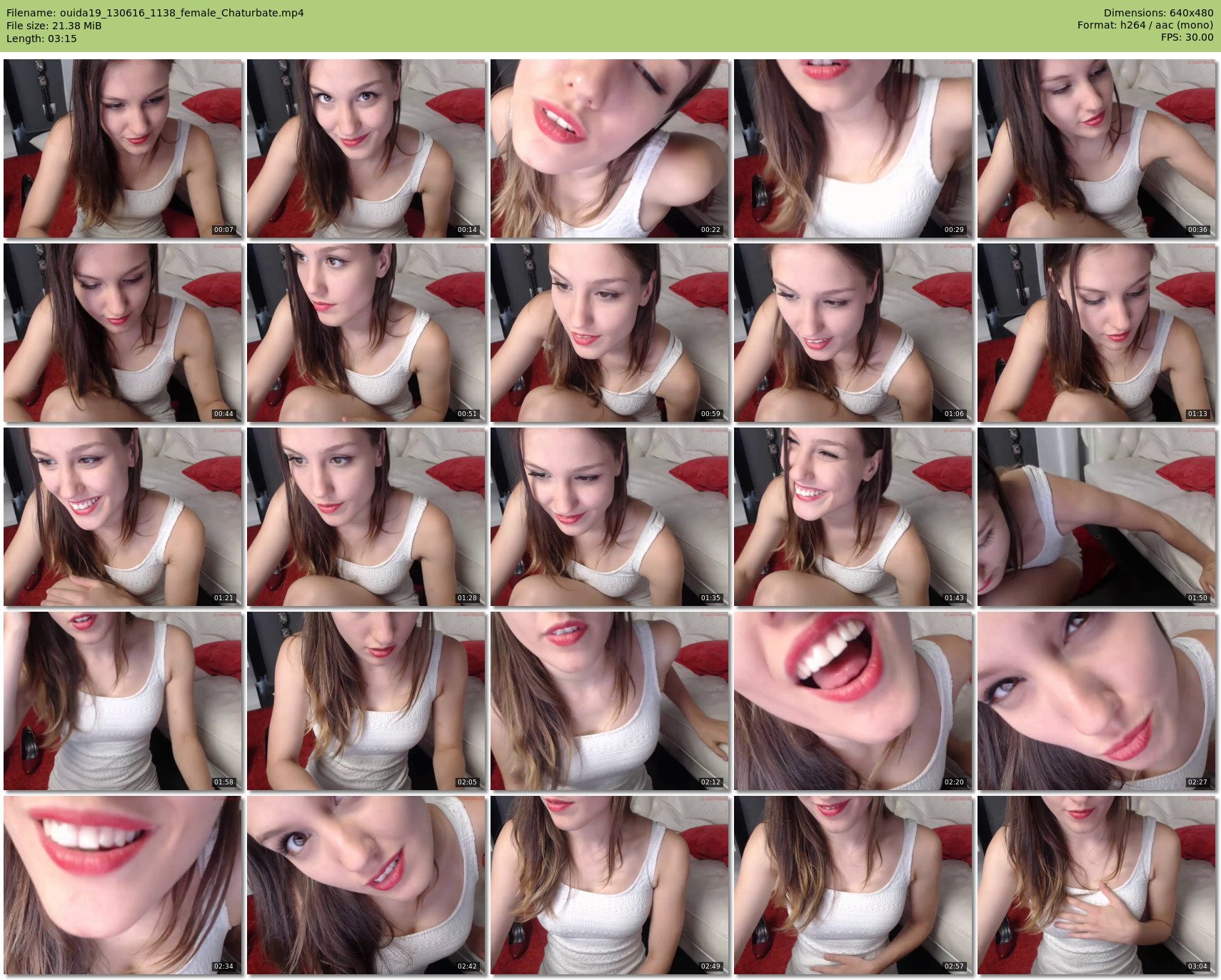Click the thumbnail stamped 01:50
1221x980 pixels.
tap(1097, 517)
